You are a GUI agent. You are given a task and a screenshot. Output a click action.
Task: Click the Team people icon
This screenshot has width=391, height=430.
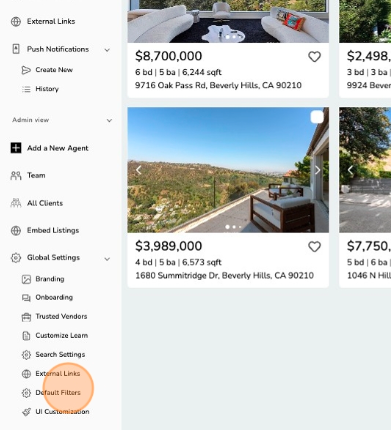pos(16,175)
